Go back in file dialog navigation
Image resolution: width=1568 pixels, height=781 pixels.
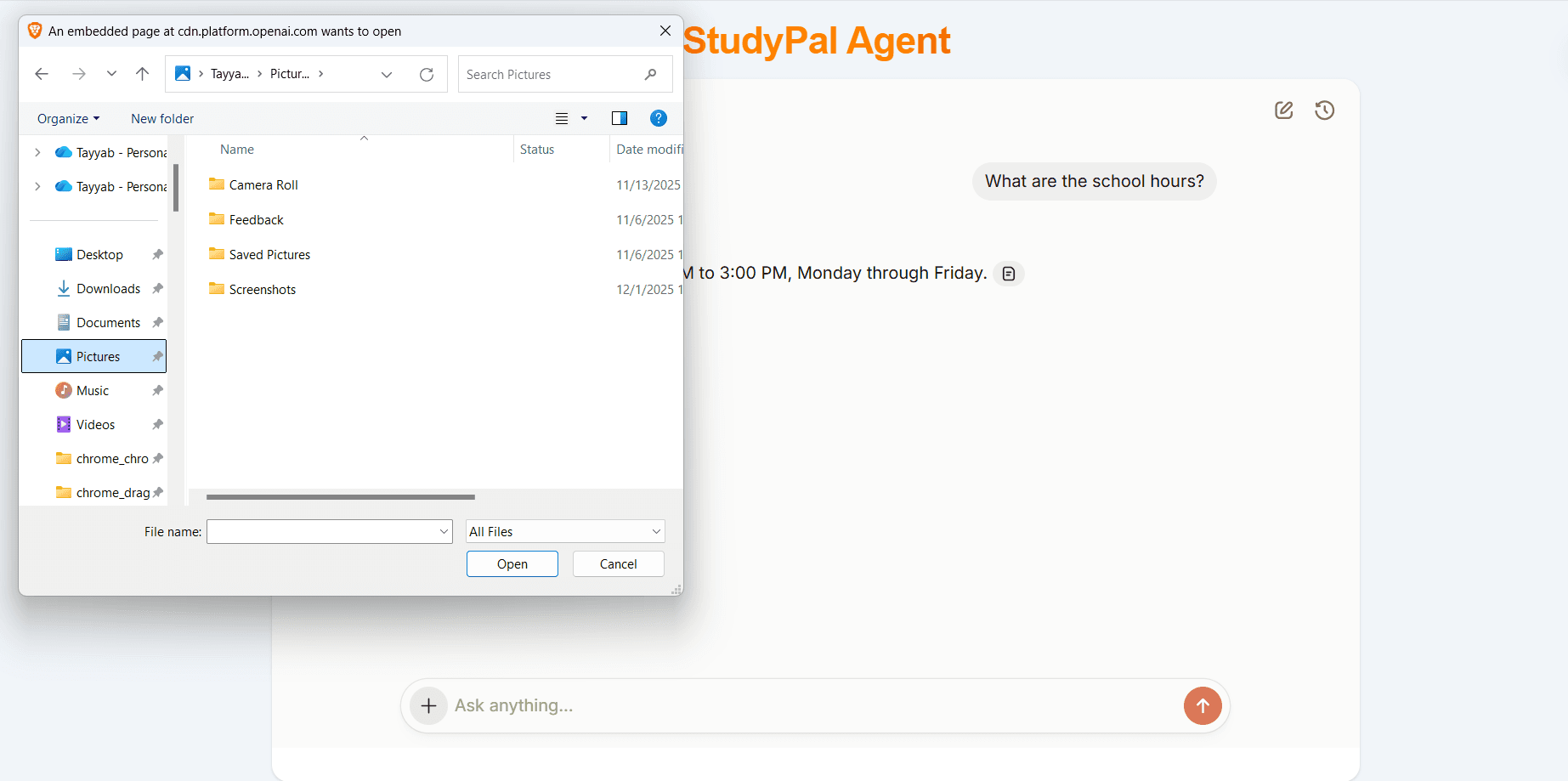42,74
